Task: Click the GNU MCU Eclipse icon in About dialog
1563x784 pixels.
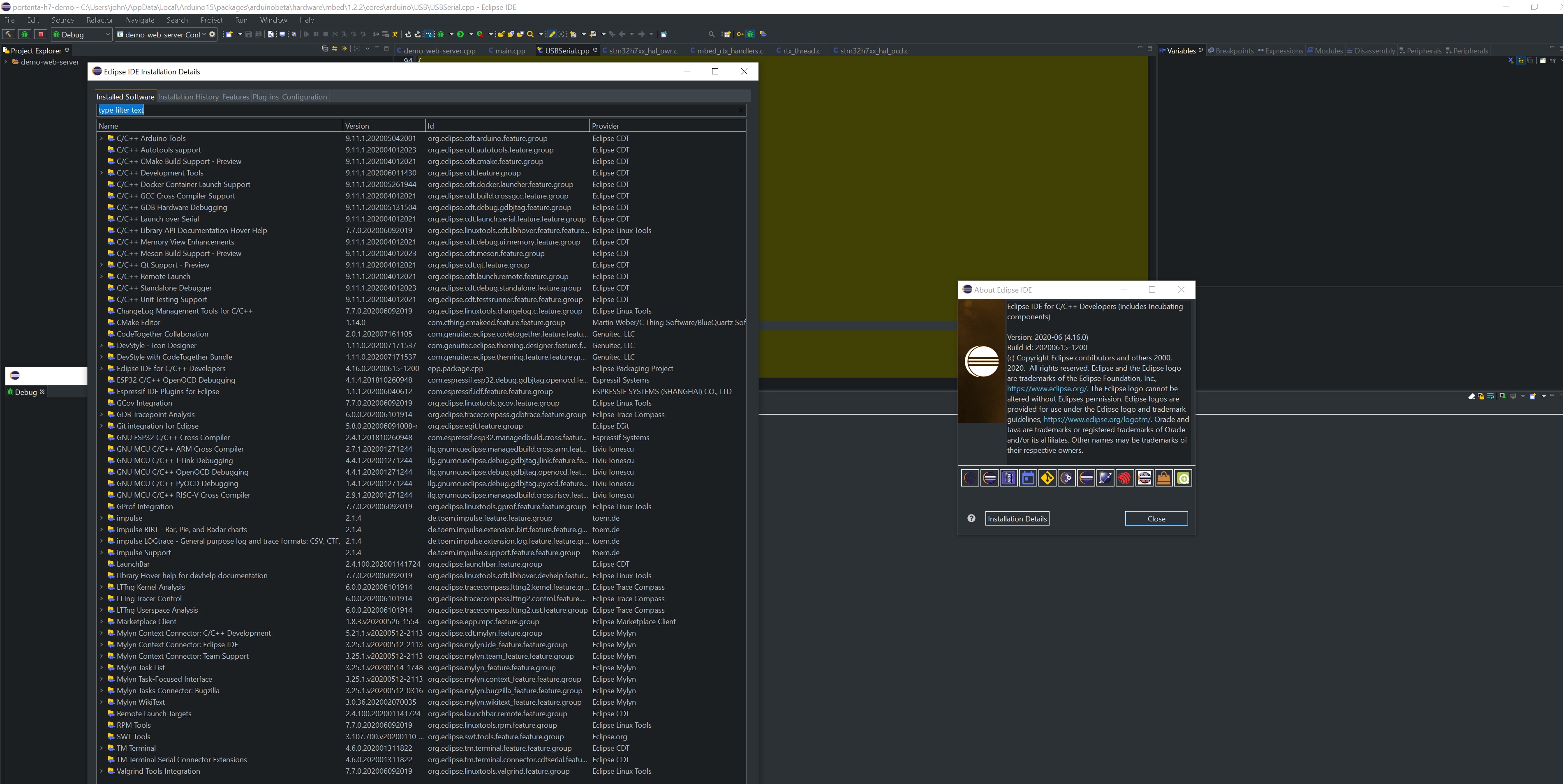Action: (1145, 478)
